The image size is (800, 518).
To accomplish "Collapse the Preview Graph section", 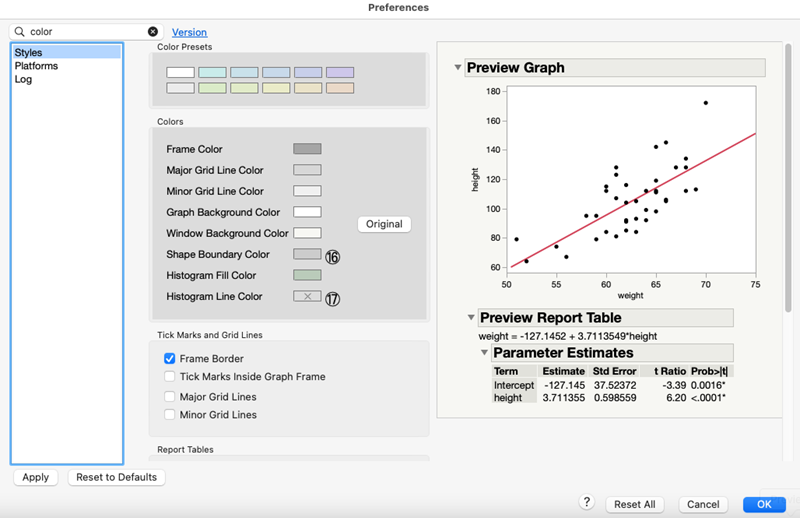I will 459,68.
